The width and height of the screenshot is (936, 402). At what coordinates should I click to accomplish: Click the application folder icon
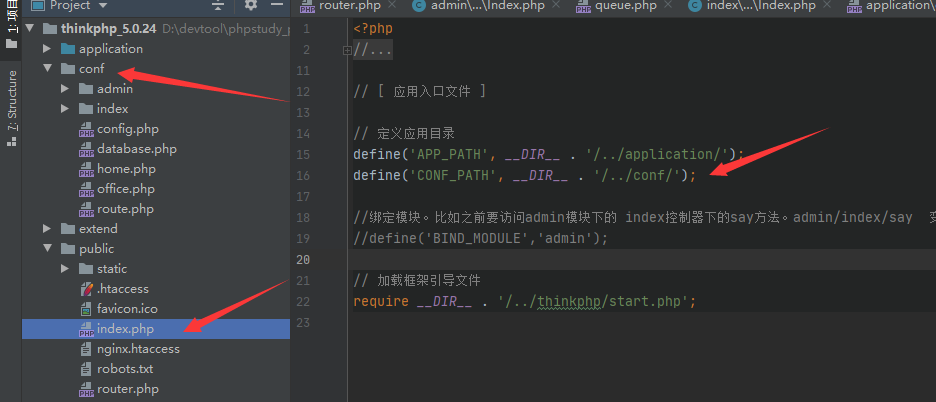tap(68, 49)
